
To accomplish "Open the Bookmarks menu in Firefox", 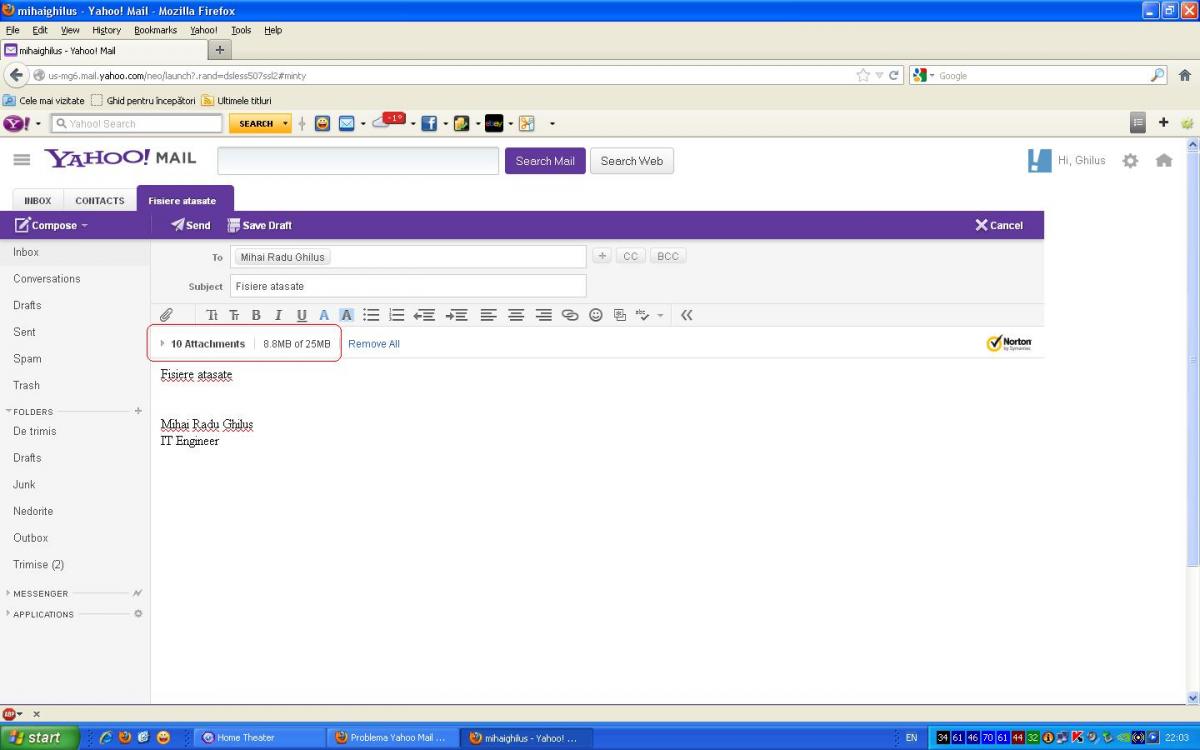I will pyautogui.click(x=155, y=30).
